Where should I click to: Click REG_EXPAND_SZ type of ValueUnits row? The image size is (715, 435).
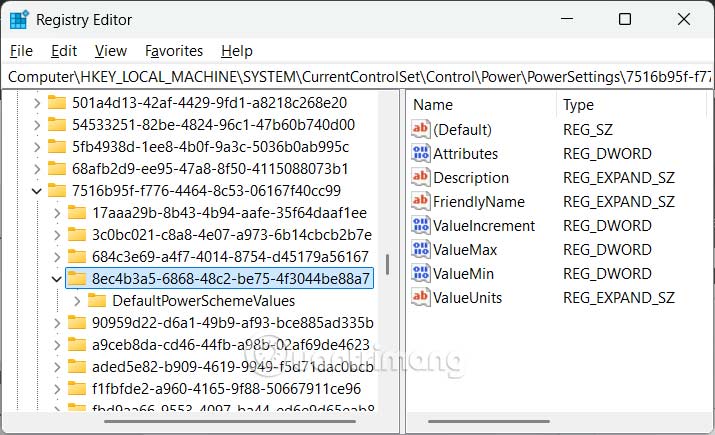pyautogui.click(x=618, y=298)
